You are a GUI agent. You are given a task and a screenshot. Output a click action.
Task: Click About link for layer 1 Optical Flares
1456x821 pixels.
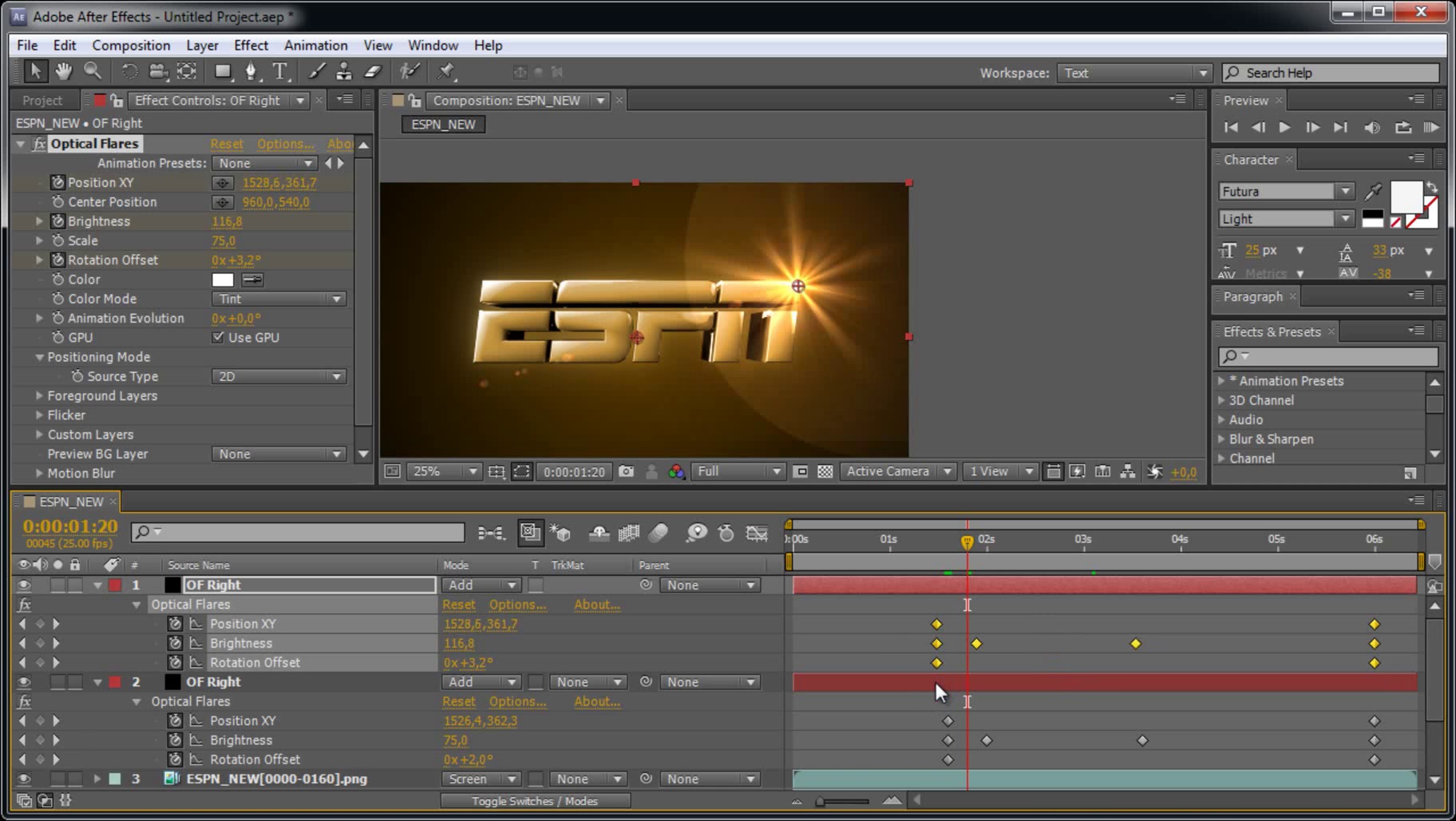(596, 605)
